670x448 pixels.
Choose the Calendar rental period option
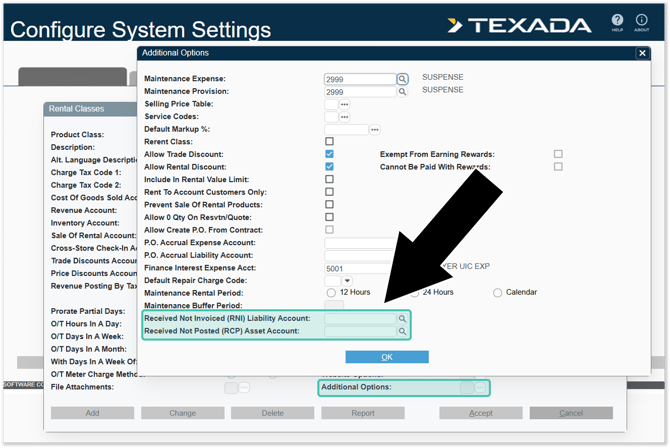(x=498, y=293)
